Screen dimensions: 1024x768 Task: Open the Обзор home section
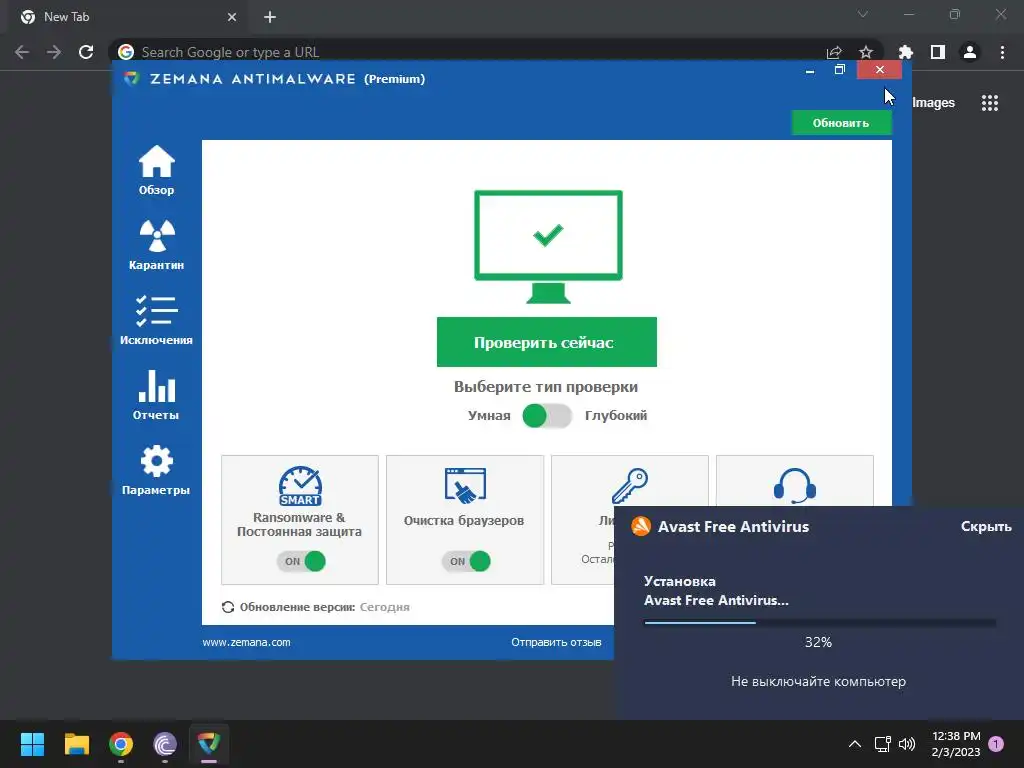click(x=156, y=170)
